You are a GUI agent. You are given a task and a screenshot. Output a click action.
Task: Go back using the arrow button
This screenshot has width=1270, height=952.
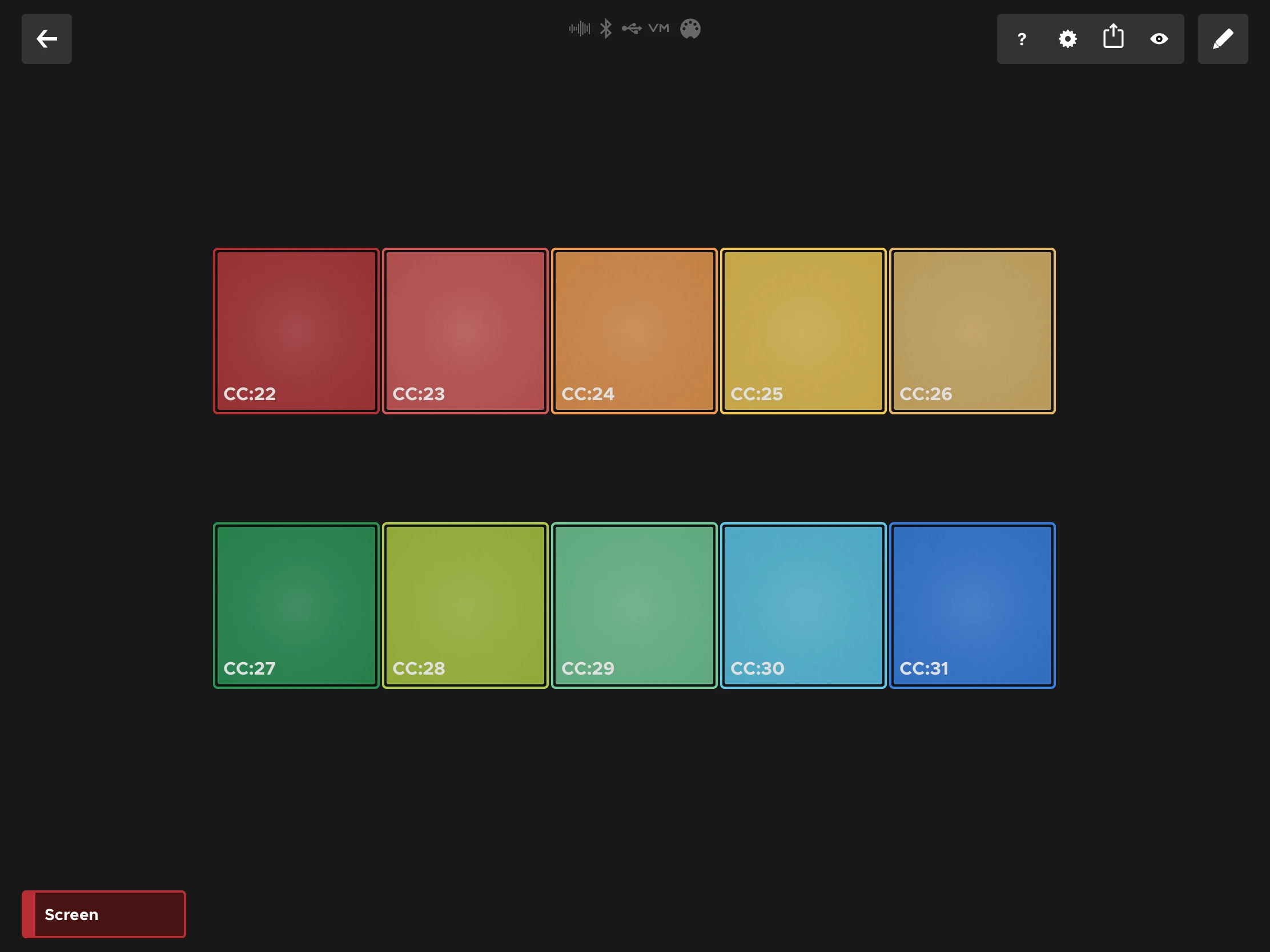pos(46,38)
